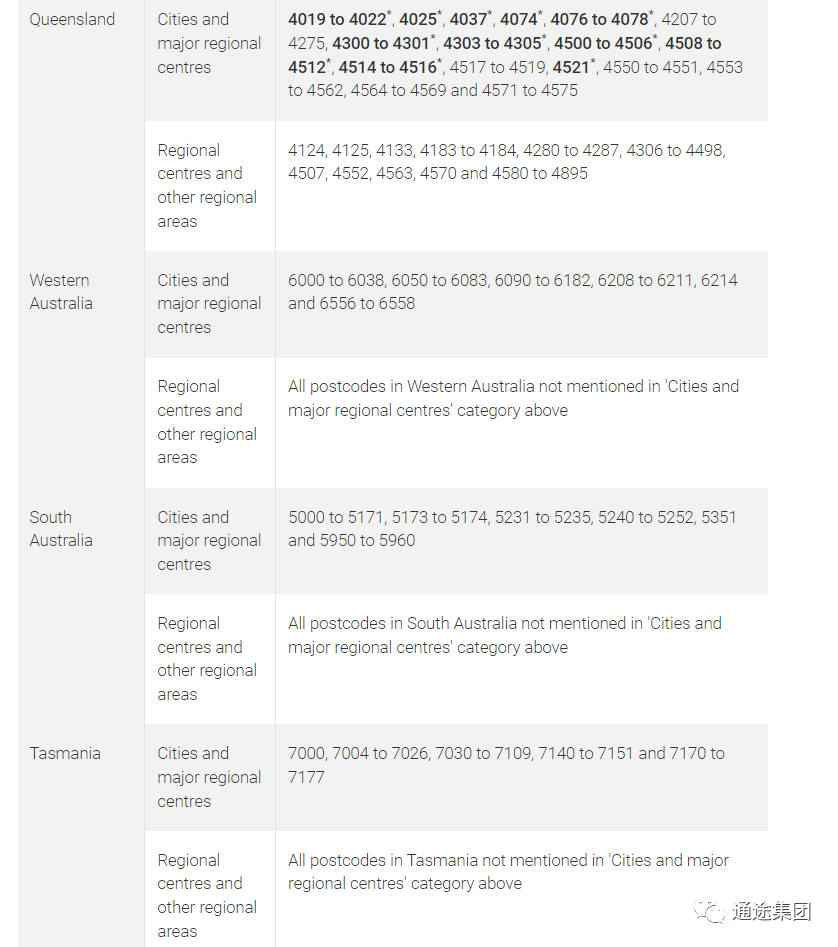Viewport: 838px width, 947px height.
Task: Click Western Australia's 'Cities and major regional centres' cell
Action: (x=210, y=304)
